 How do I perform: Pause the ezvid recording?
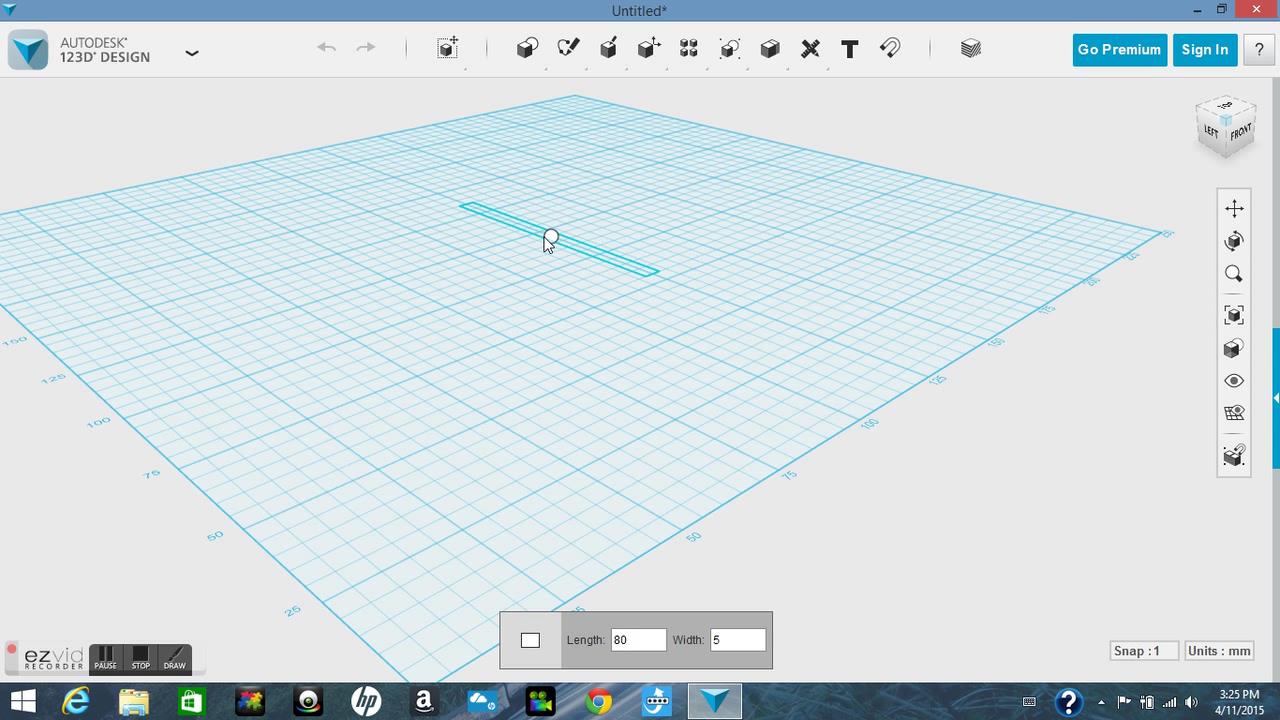coord(105,658)
